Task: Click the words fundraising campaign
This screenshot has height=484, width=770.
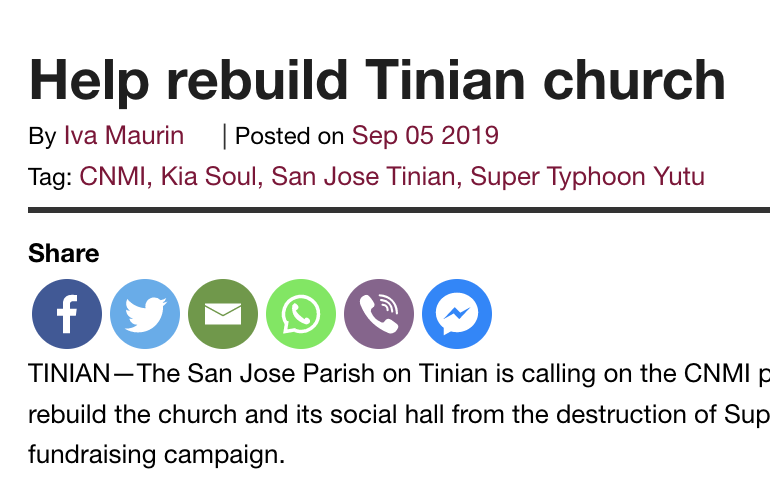Action: (157, 455)
